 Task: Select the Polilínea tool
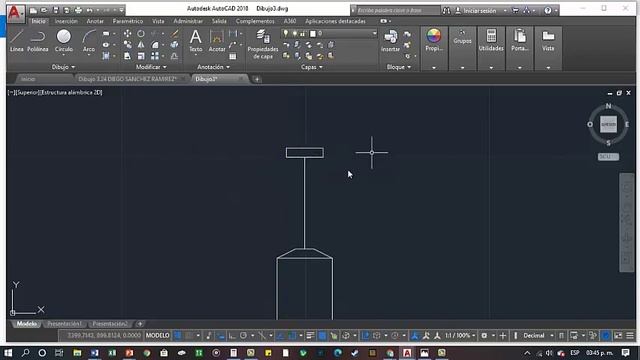38,41
